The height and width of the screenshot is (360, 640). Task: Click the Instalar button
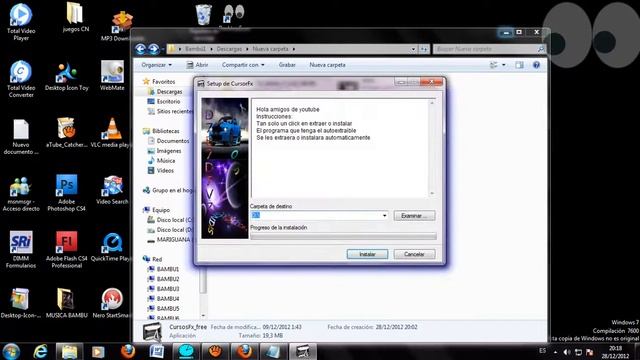(367, 254)
